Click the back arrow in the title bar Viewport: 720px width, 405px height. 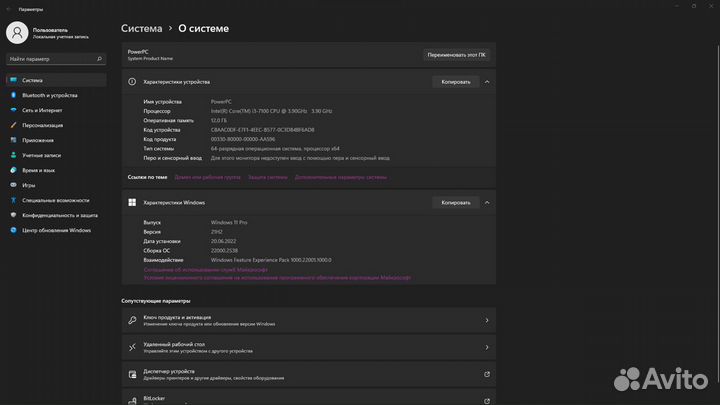pyautogui.click(x=8, y=8)
